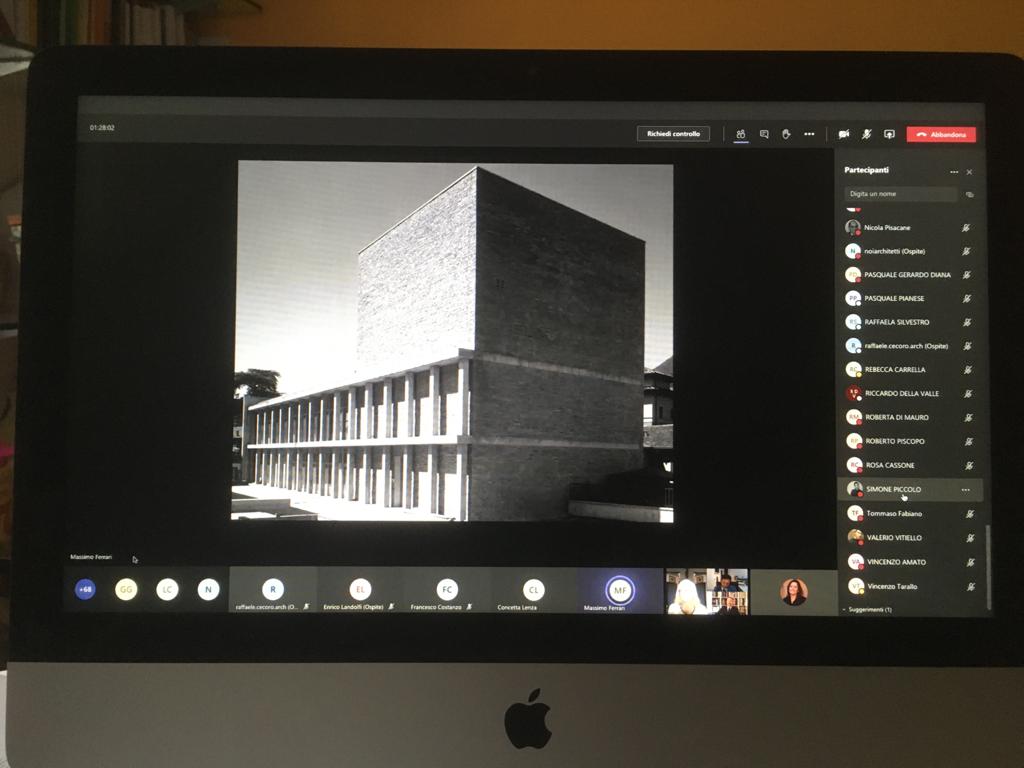Toggle the microphone mute in toolbar

coord(867,134)
